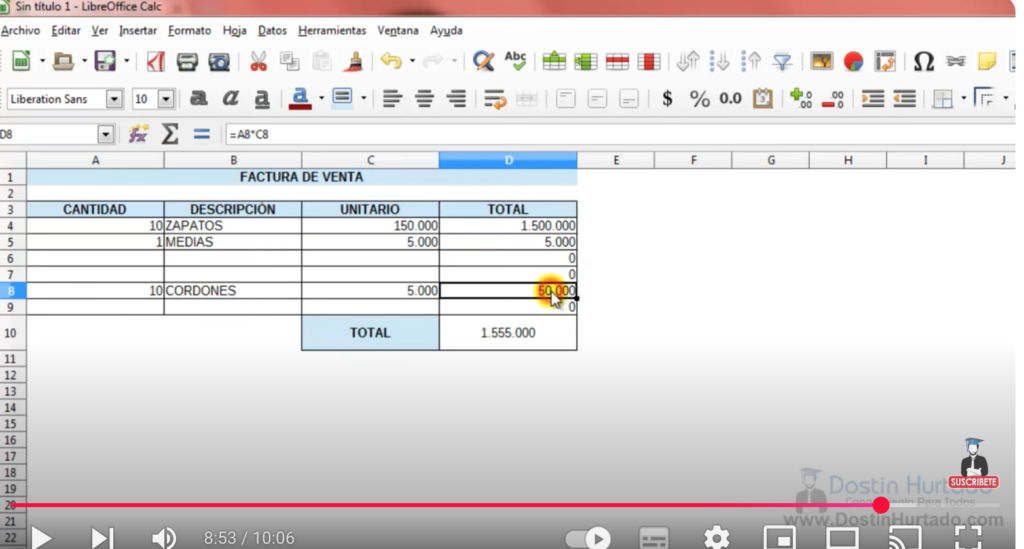Cut selection with the scissors icon
Image resolution: width=1024 pixels, height=549 pixels.
259,61
